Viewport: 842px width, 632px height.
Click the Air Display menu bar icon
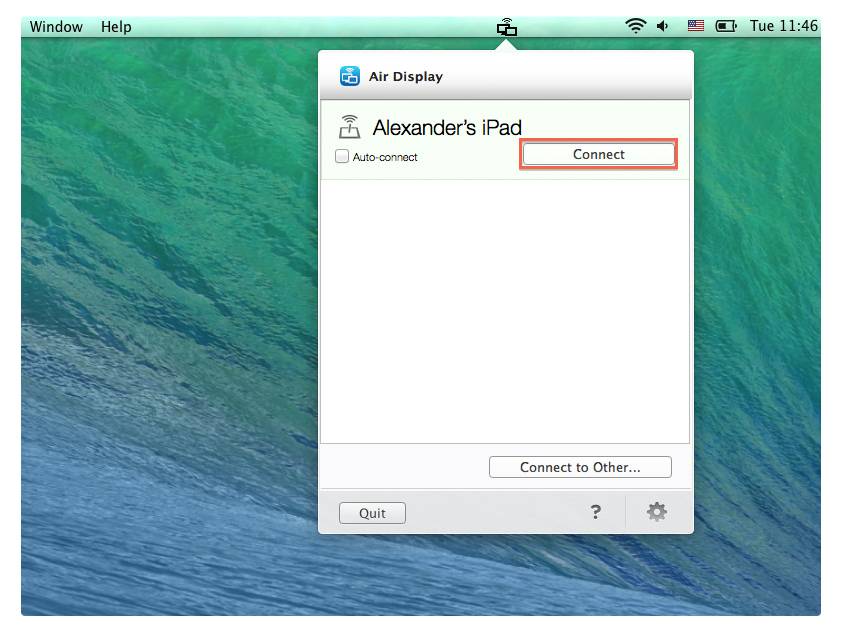click(x=507, y=27)
